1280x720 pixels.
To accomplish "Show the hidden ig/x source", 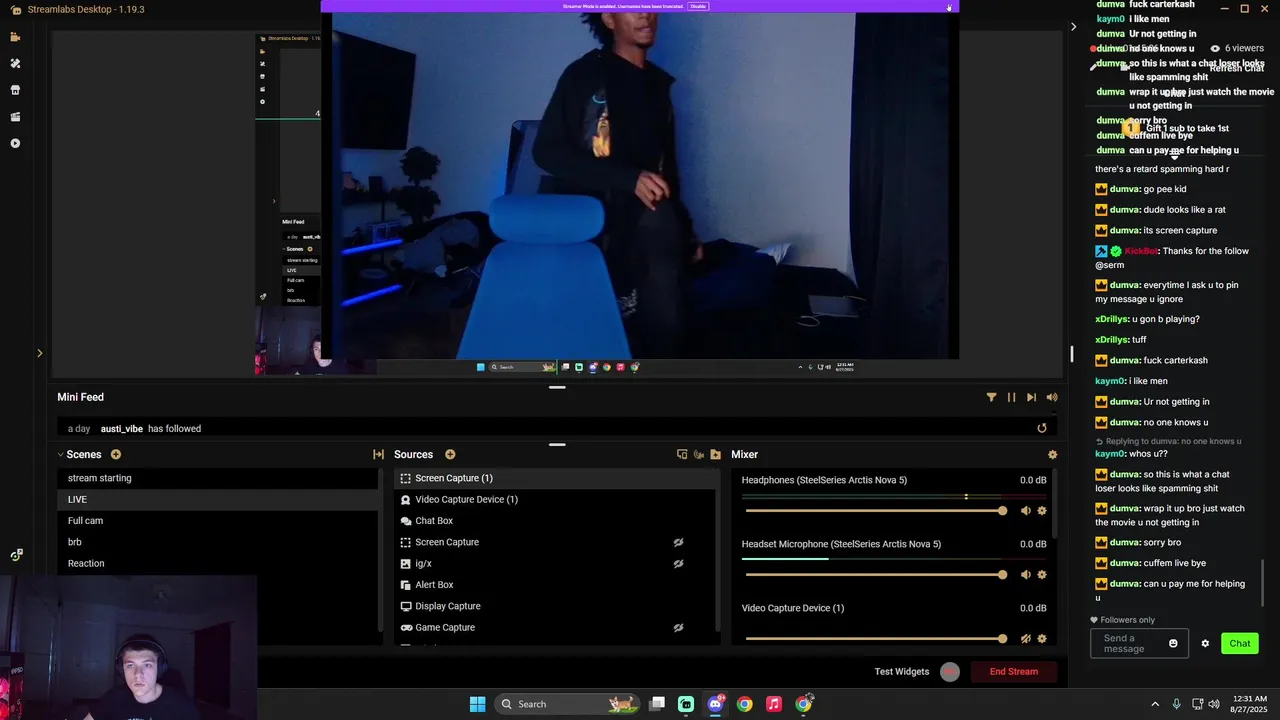I will pos(678,563).
